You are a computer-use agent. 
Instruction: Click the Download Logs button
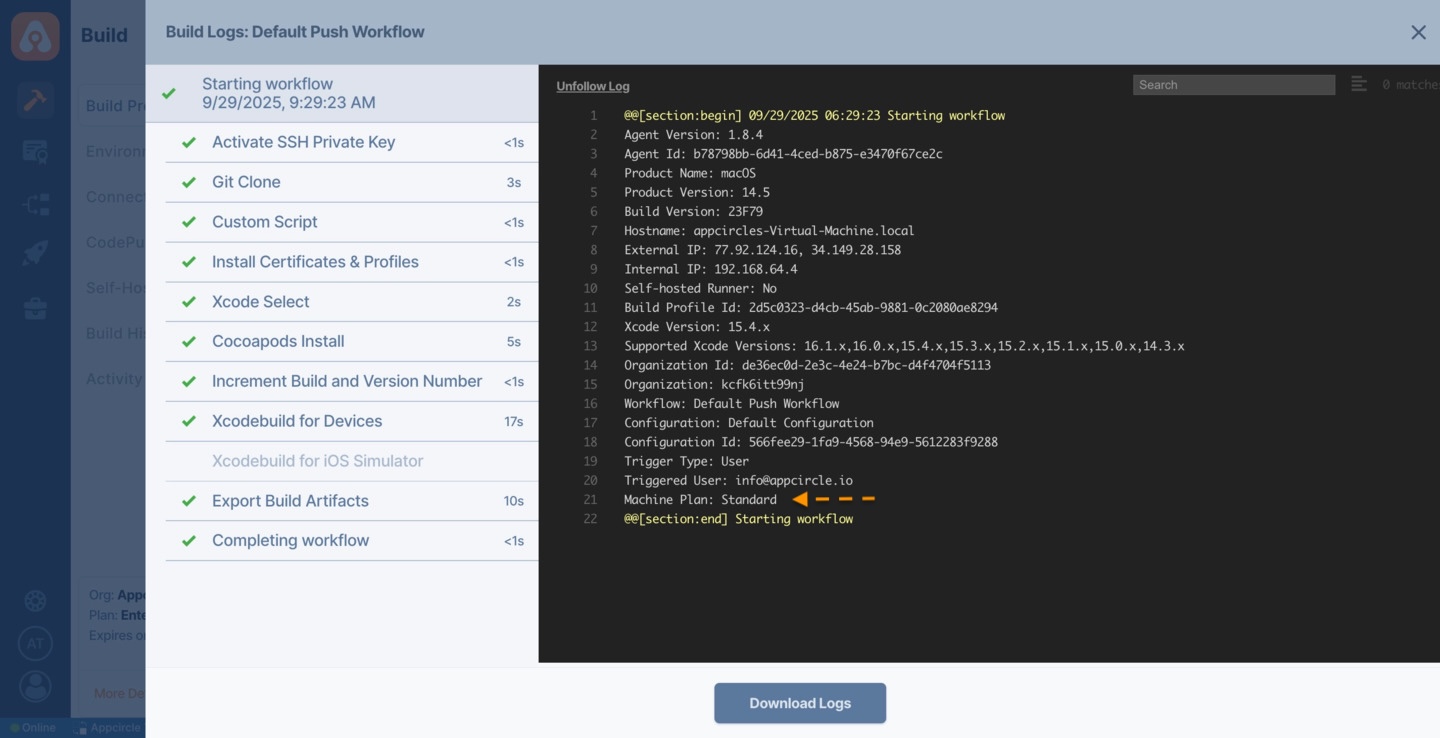(x=799, y=703)
